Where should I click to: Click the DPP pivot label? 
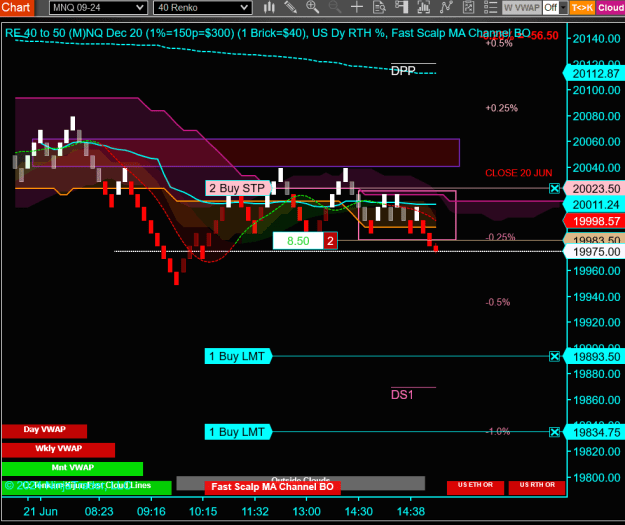click(x=403, y=71)
